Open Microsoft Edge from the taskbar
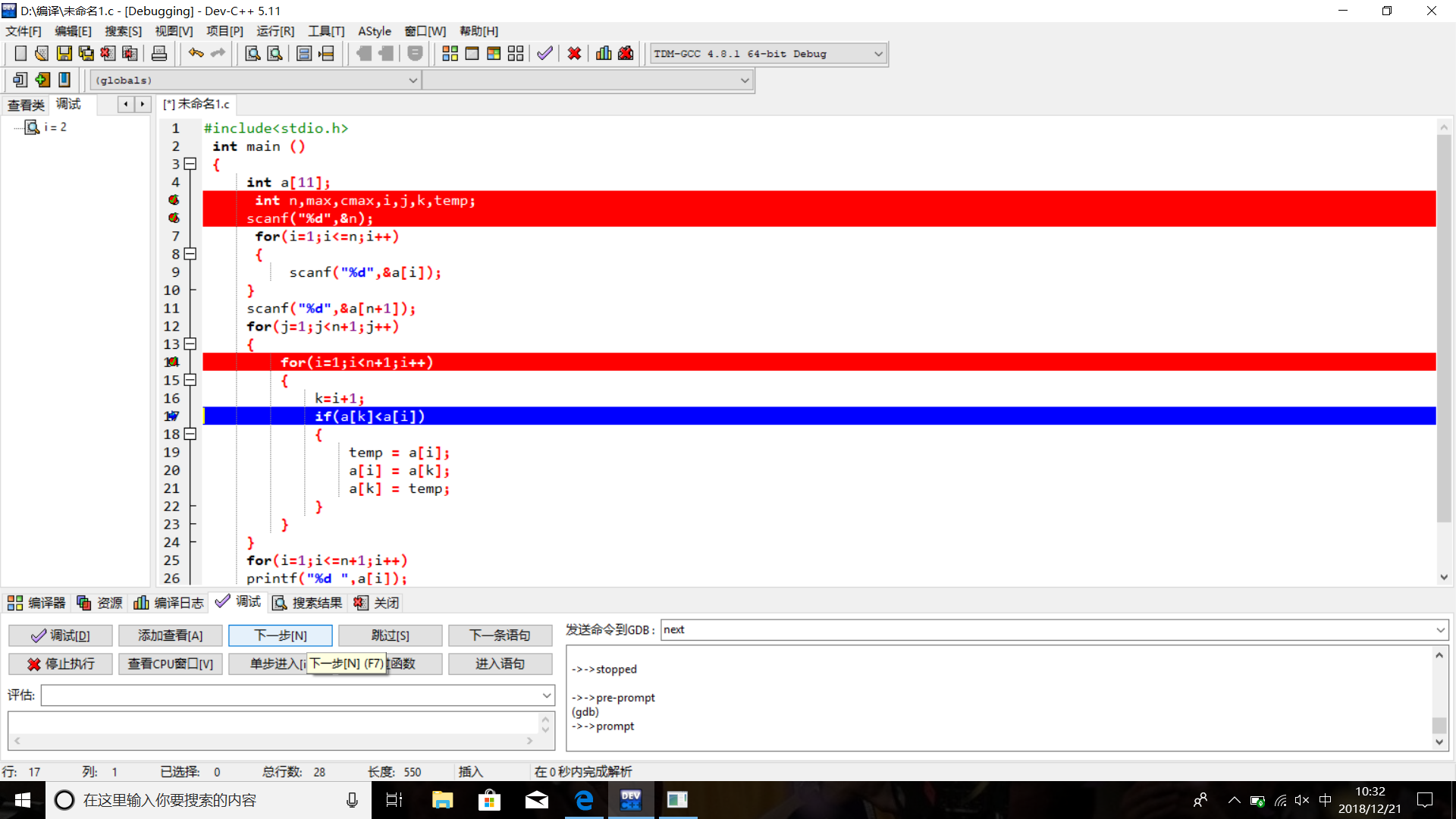1456x819 pixels. tap(584, 800)
